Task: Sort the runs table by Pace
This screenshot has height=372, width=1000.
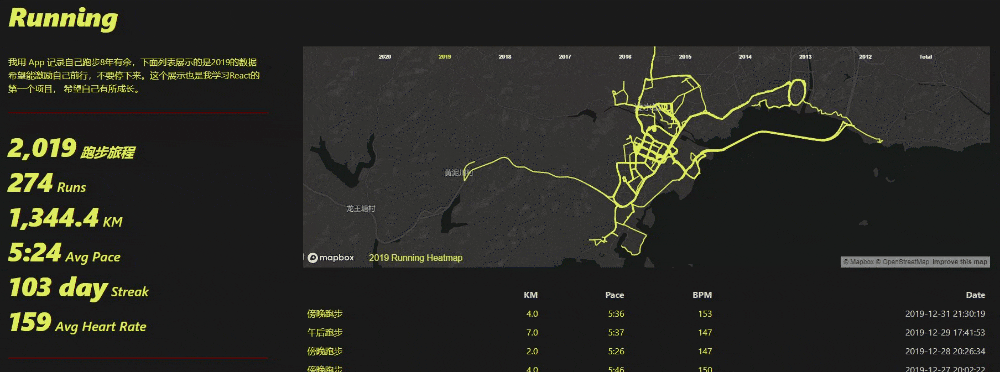Action: 615,295
